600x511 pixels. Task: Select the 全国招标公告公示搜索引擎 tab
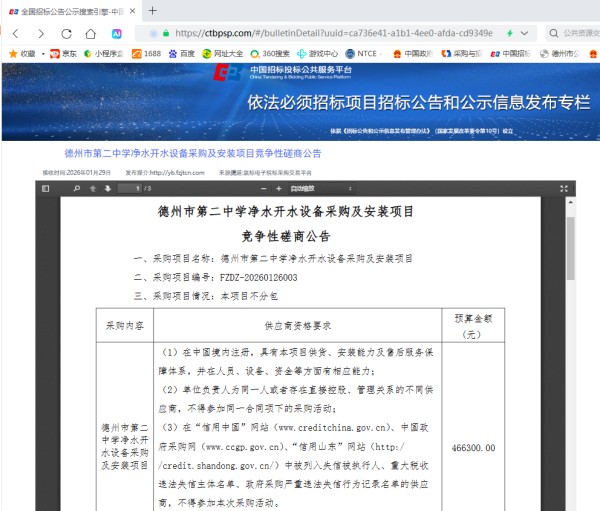click(66, 10)
